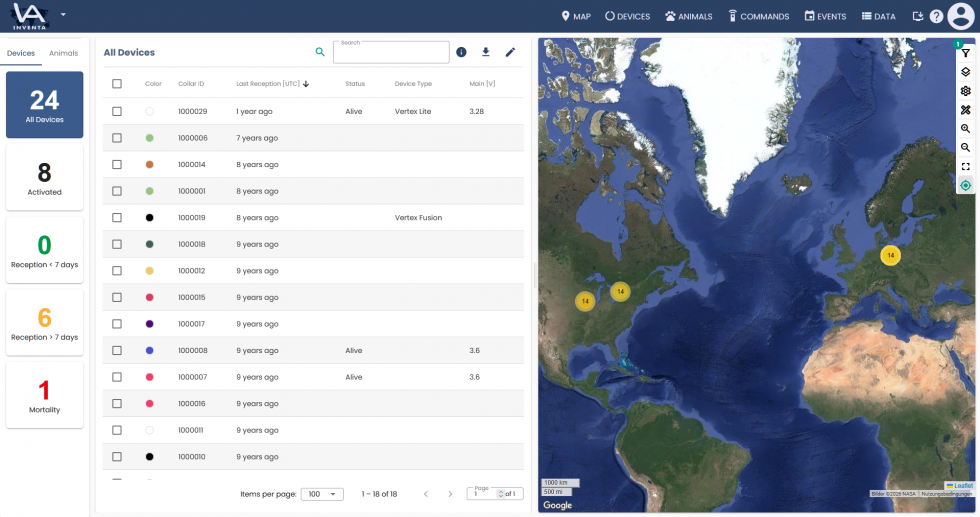Open the Commands menu
980x517 pixels.
758,17
